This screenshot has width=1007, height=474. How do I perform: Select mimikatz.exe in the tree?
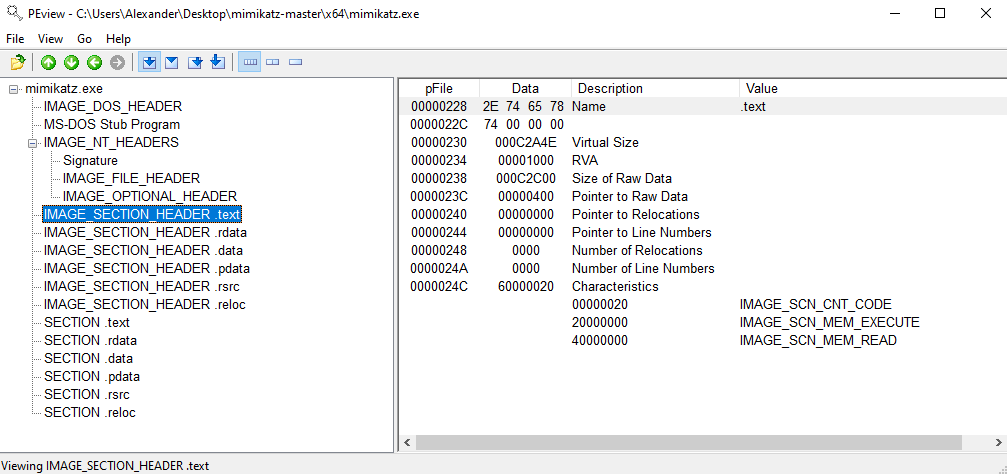click(x=64, y=89)
